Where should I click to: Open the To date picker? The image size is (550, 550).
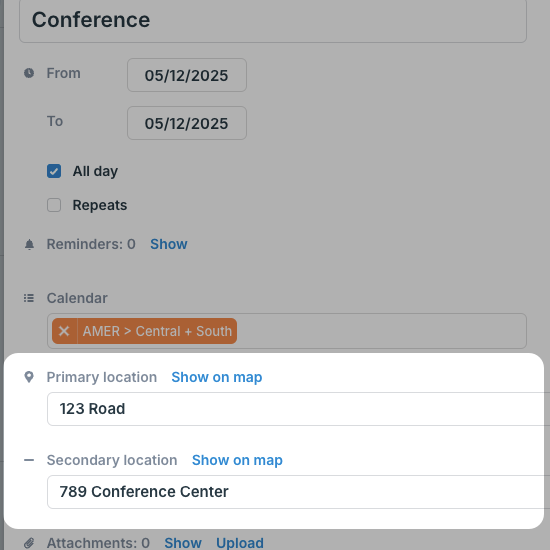click(x=187, y=123)
